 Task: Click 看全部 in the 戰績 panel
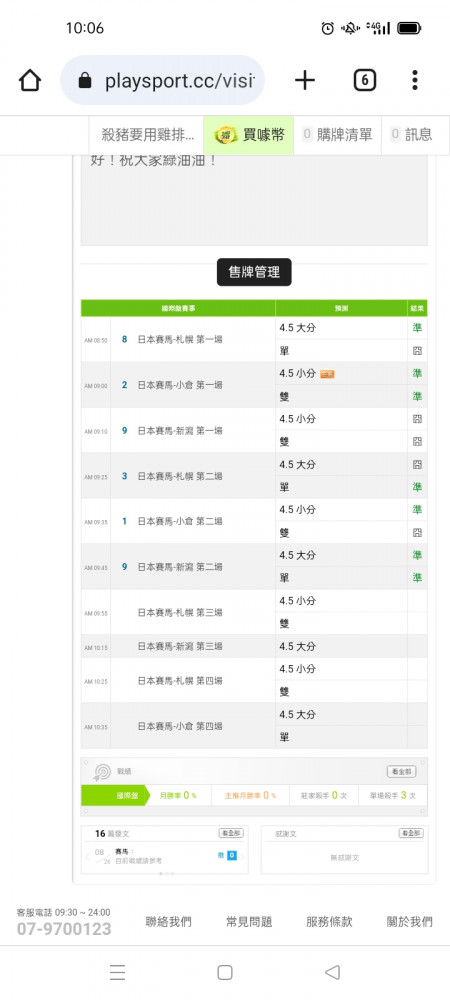402,772
